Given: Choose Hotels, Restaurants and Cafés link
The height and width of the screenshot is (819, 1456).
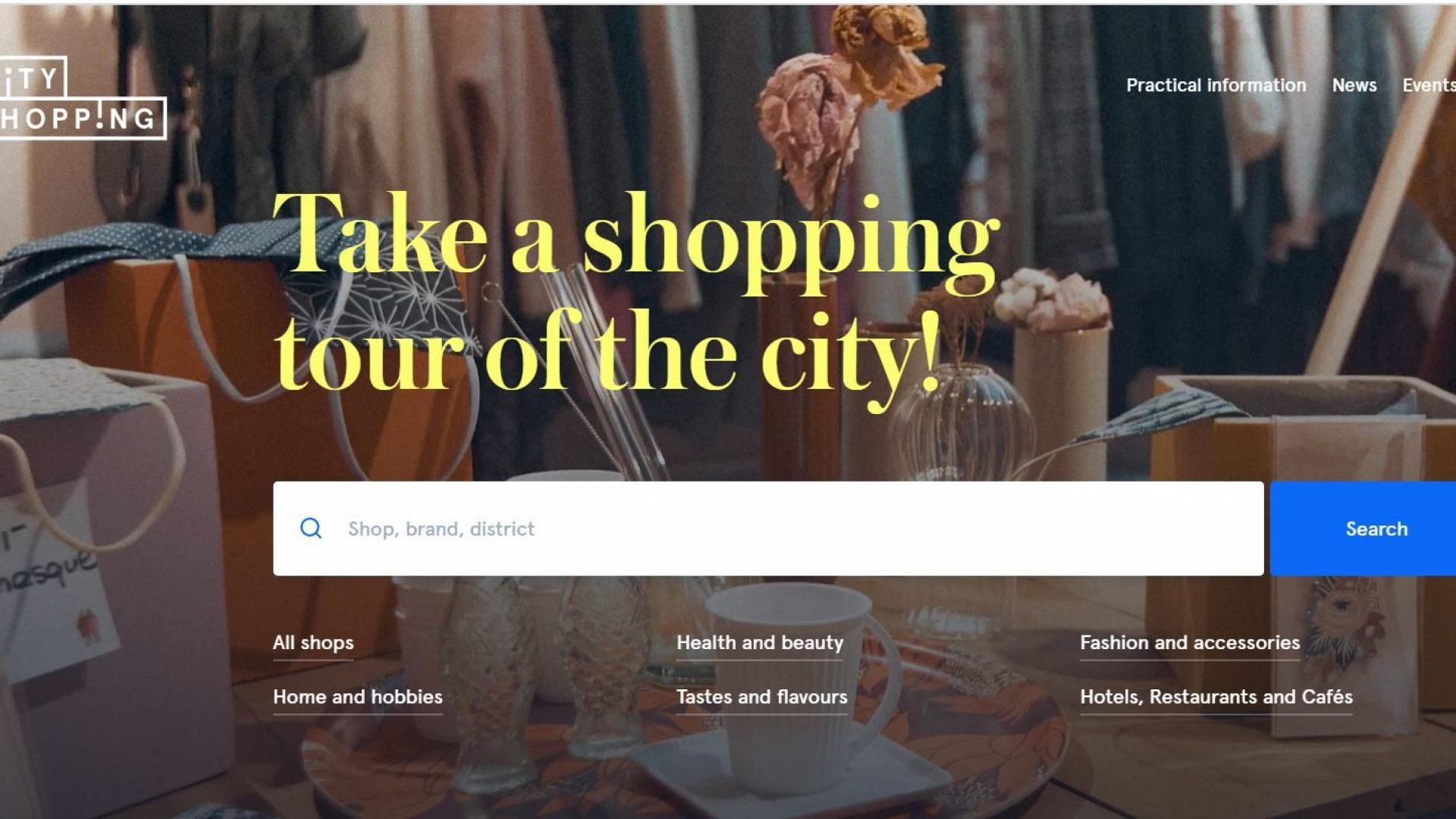Looking at the screenshot, I should click(1216, 697).
